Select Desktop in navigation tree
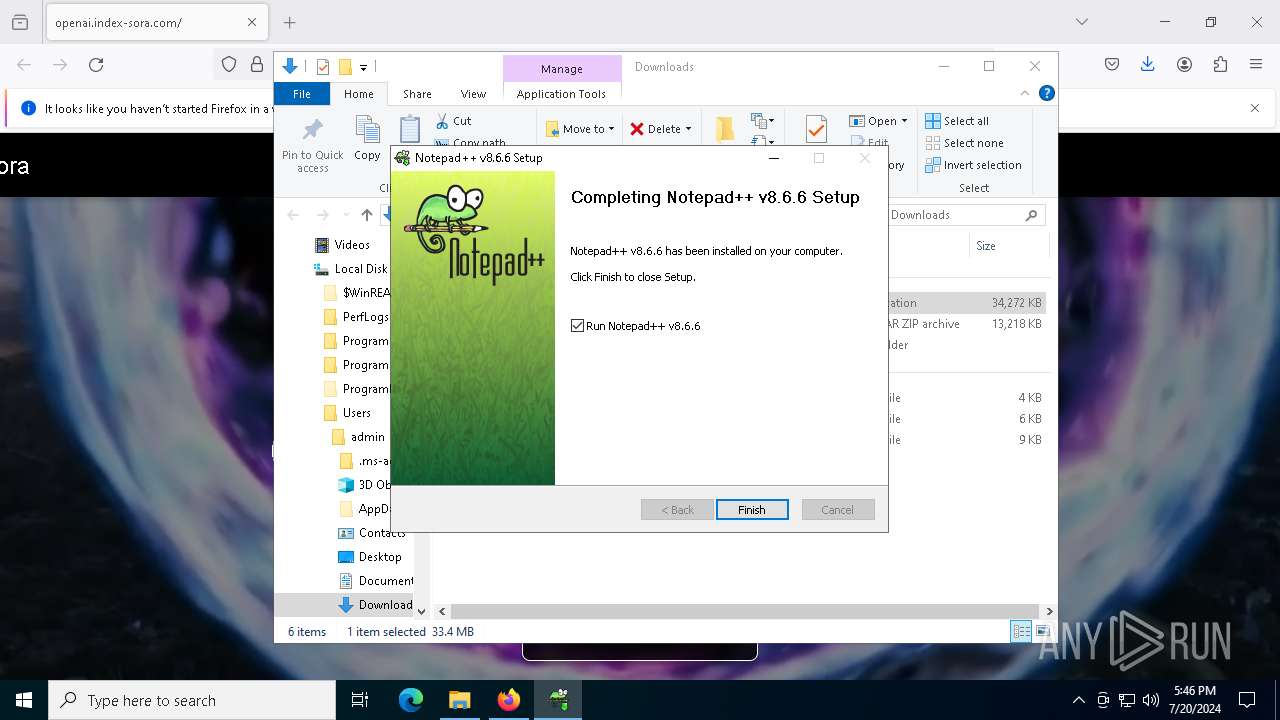This screenshot has height=720, width=1280. [370, 557]
